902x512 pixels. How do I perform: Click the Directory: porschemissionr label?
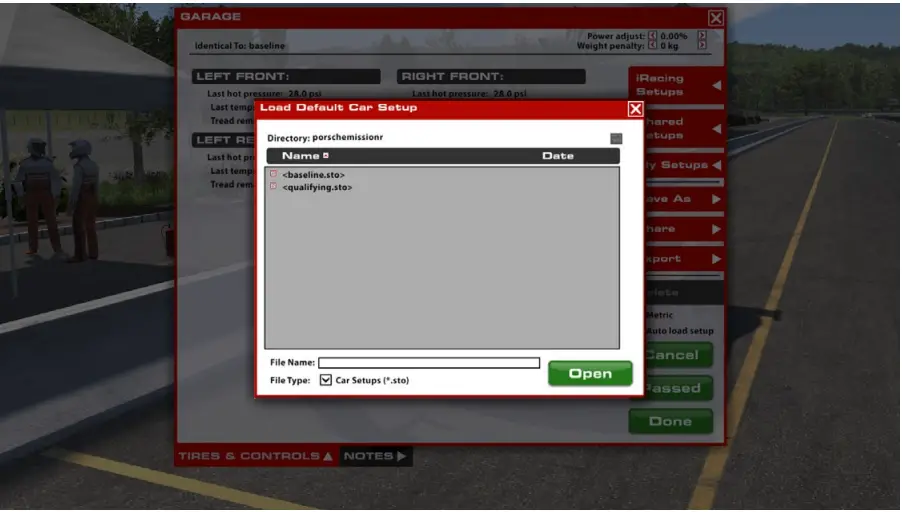325,137
